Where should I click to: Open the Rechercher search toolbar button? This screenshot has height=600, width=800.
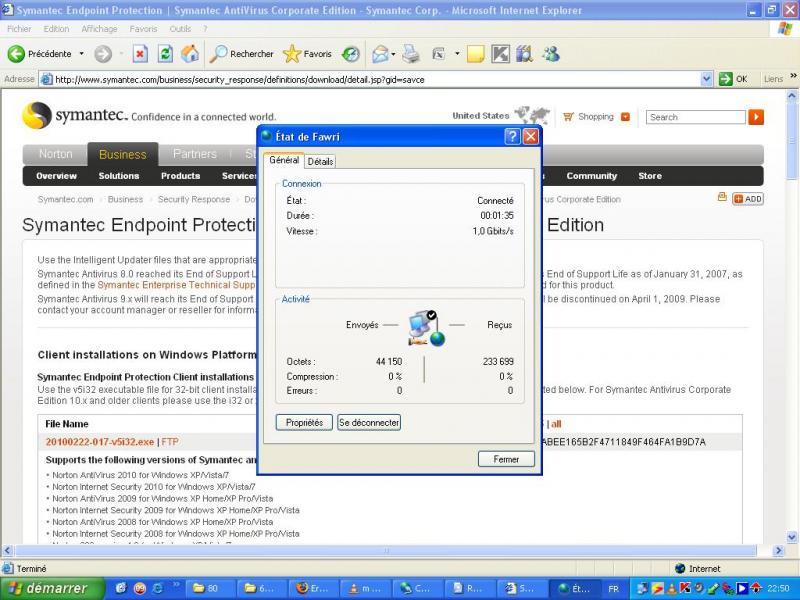242,54
